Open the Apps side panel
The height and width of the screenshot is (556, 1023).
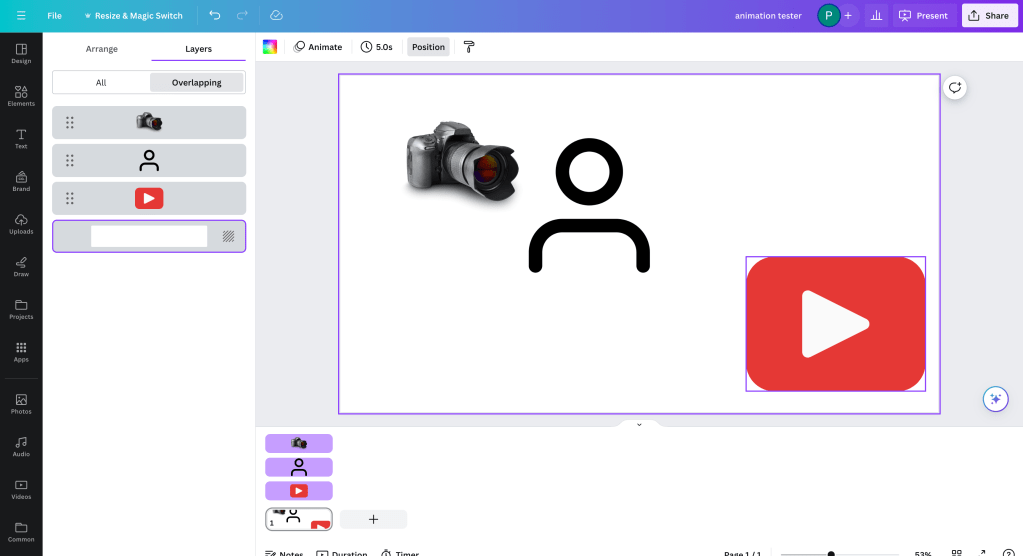pyautogui.click(x=21, y=352)
